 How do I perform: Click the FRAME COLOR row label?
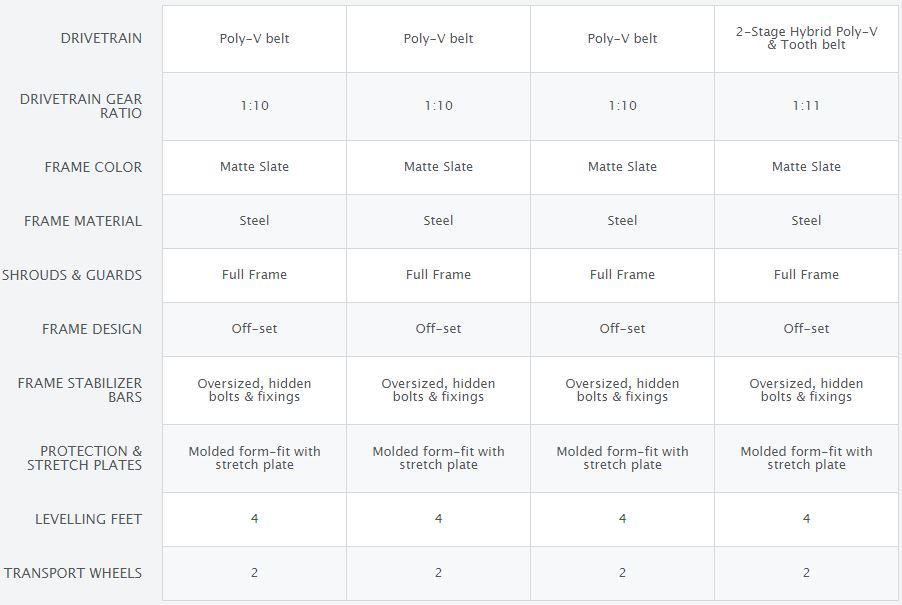coord(93,167)
